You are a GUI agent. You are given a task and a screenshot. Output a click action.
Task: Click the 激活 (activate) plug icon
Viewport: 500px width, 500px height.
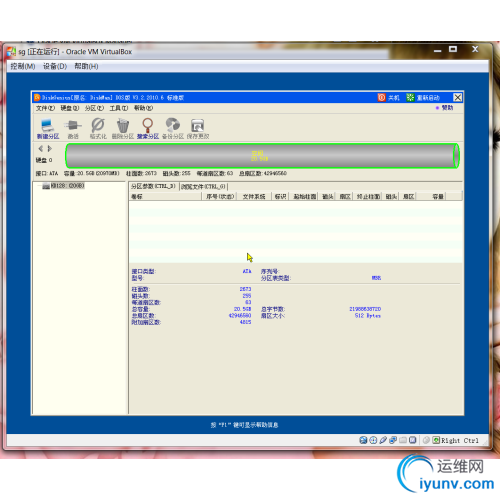tap(73, 129)
